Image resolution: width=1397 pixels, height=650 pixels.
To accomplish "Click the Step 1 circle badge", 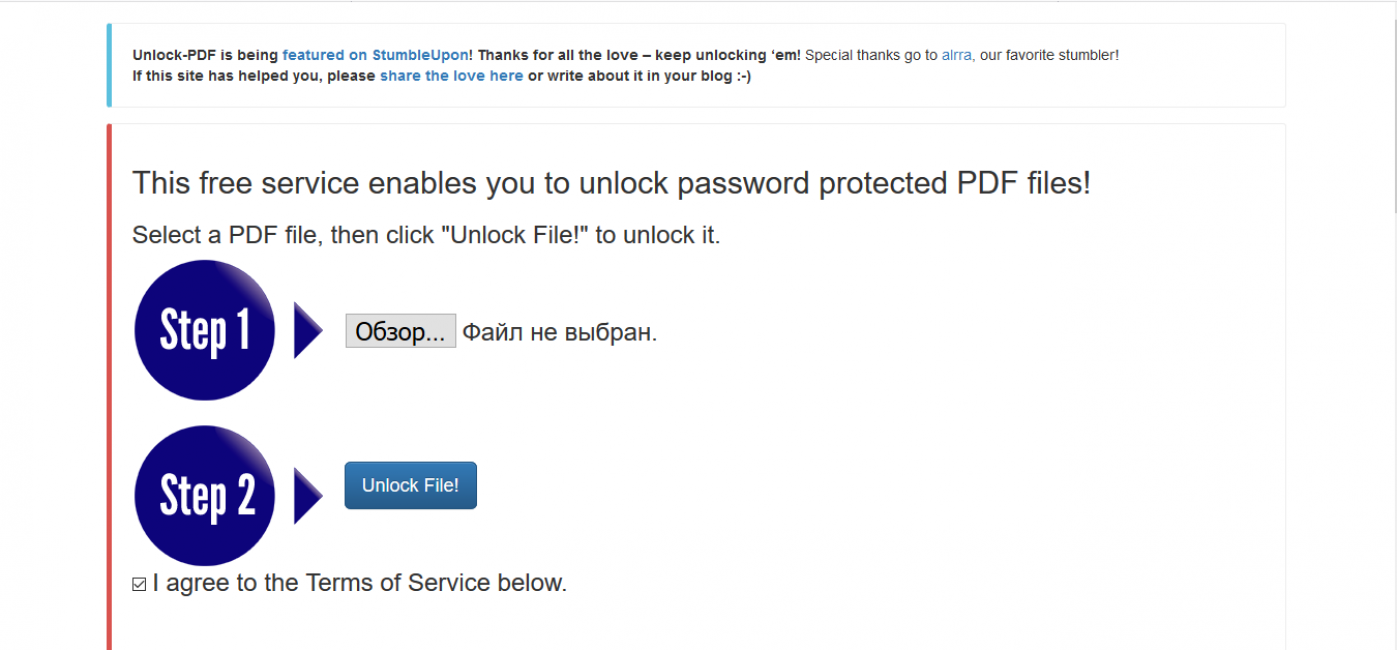I will [204, 330].
